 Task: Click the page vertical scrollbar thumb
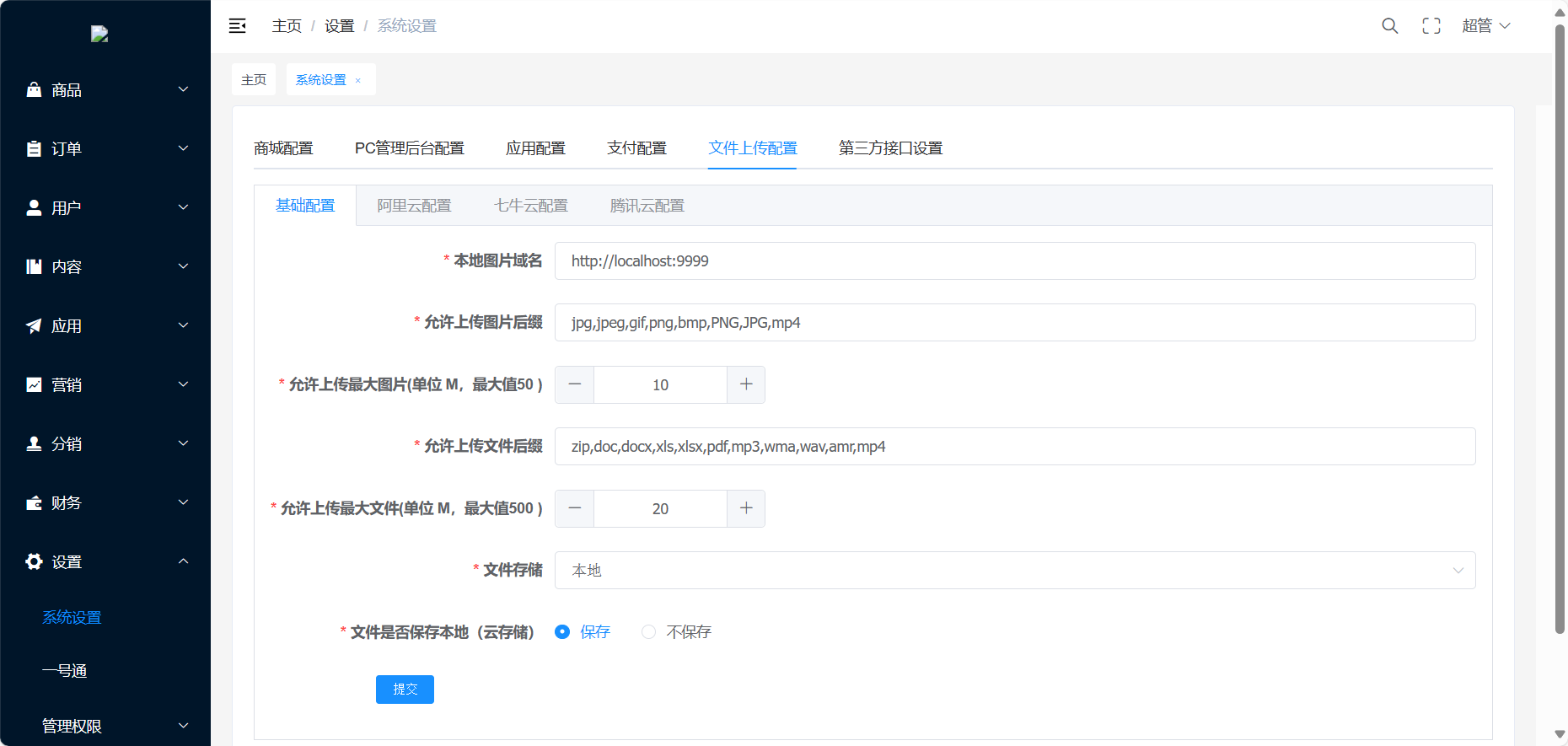1560,329
